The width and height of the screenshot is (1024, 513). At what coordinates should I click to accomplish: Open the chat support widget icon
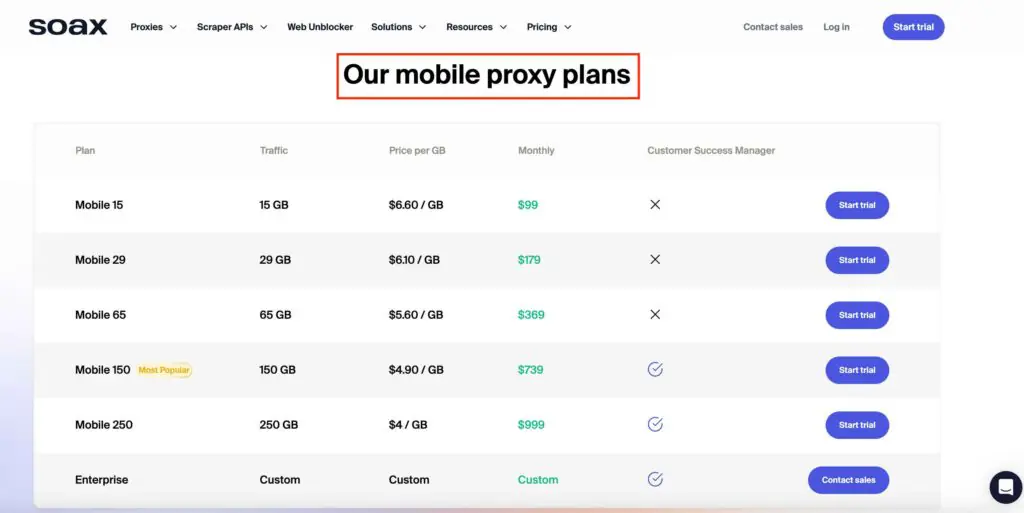tap(1006, 487)
